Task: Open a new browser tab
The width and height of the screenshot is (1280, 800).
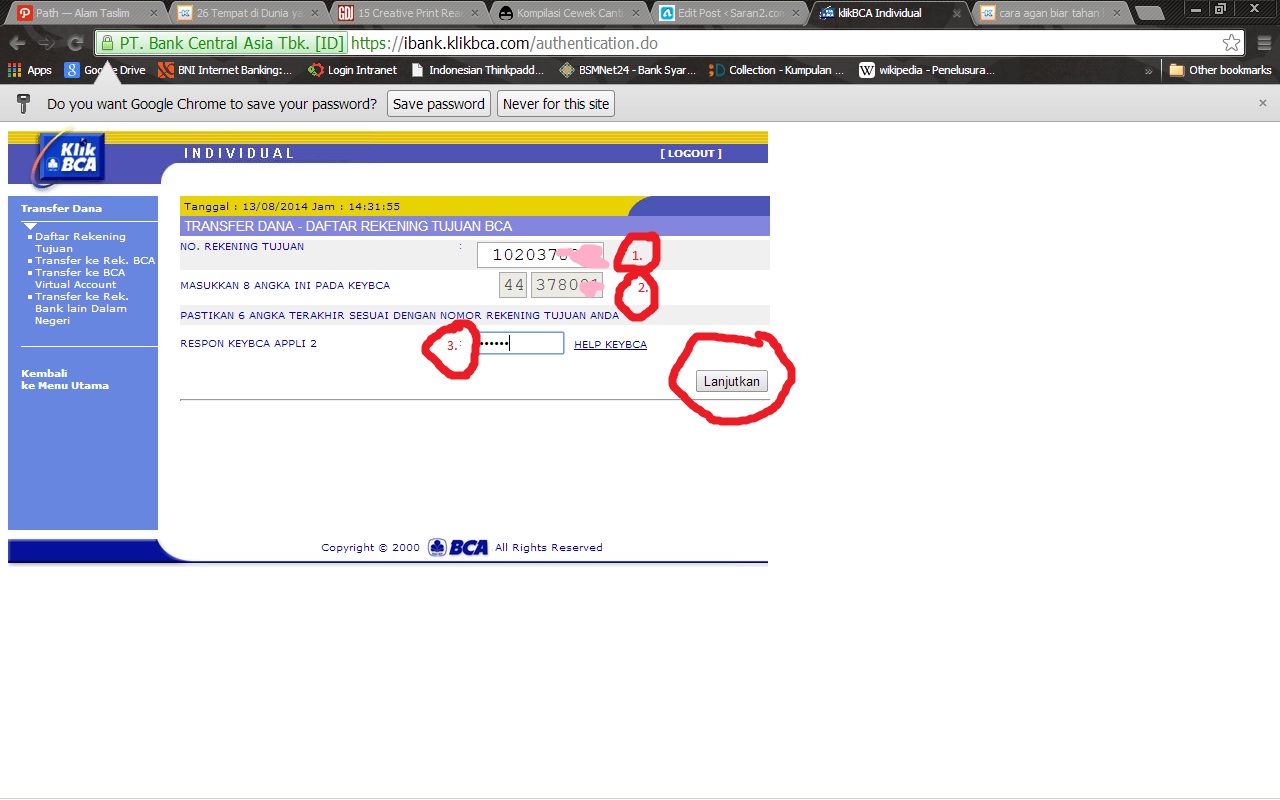Action: pos(1150,13)
